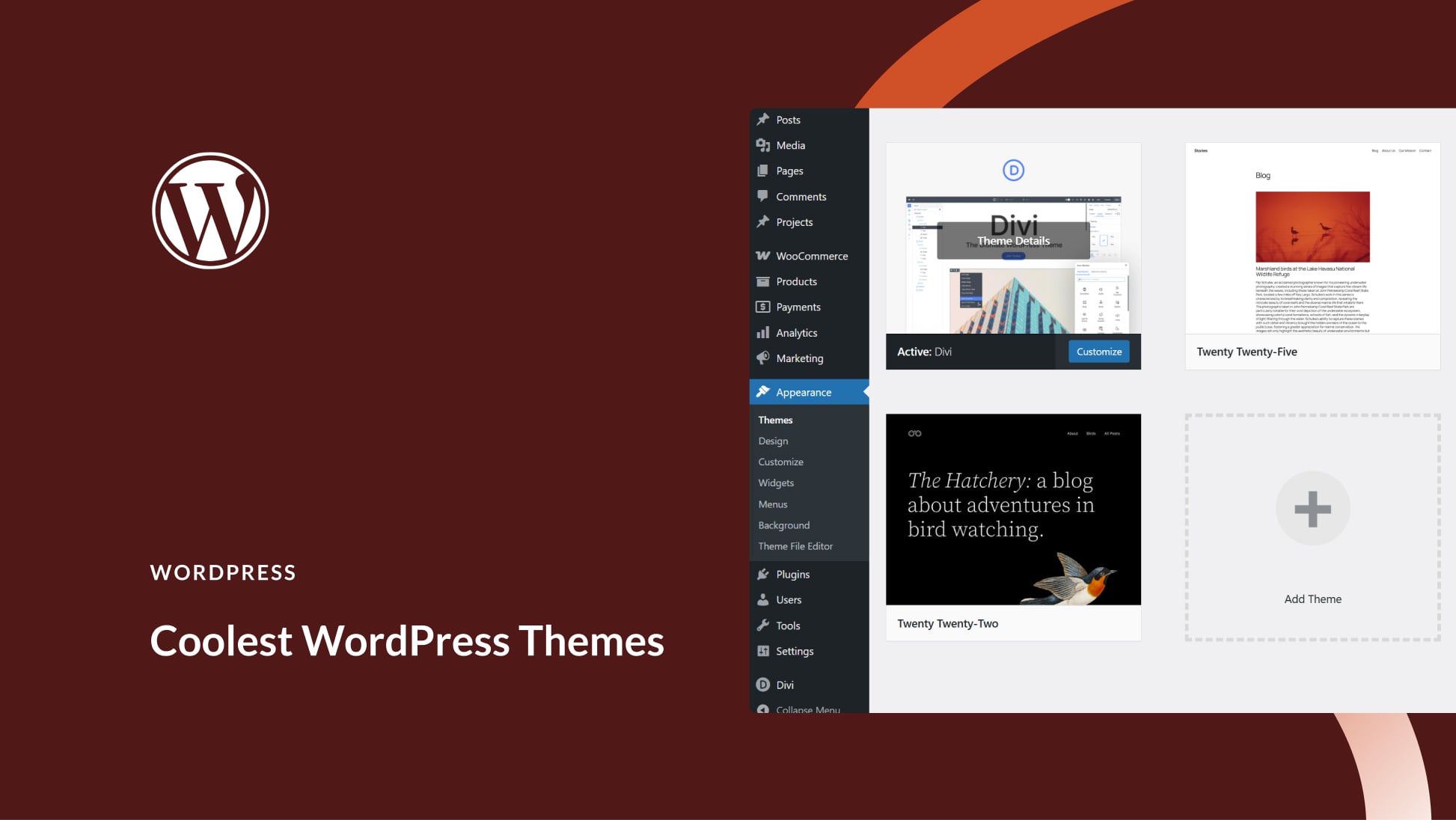Viewport: 1456px width, 820px height.
Task: Open the Posts section via pushpin icon
Action: 762,119
